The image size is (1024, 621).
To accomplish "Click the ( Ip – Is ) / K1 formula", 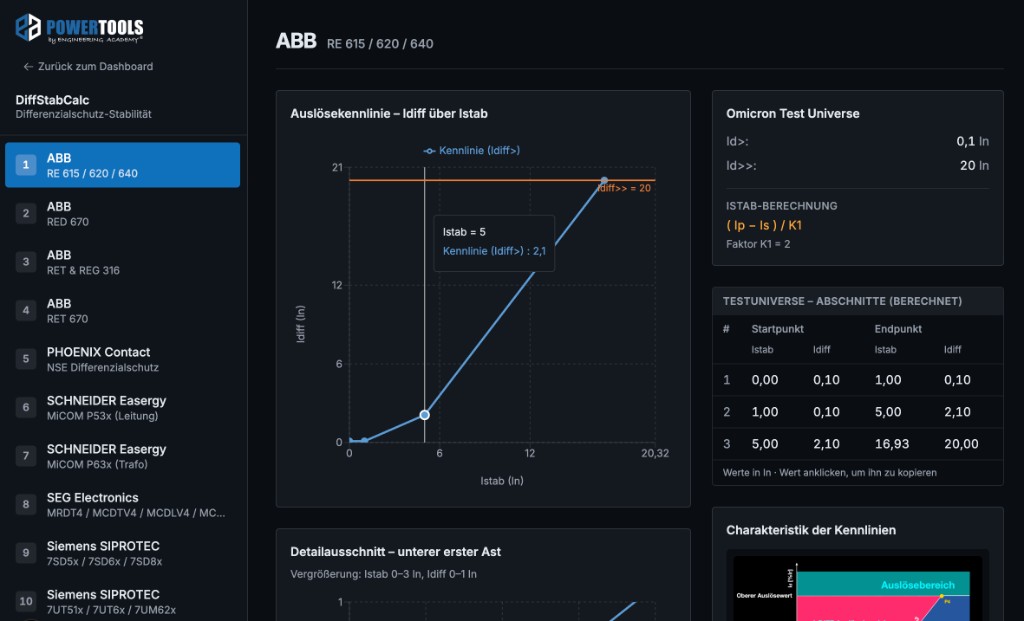I will coord(763,225).
